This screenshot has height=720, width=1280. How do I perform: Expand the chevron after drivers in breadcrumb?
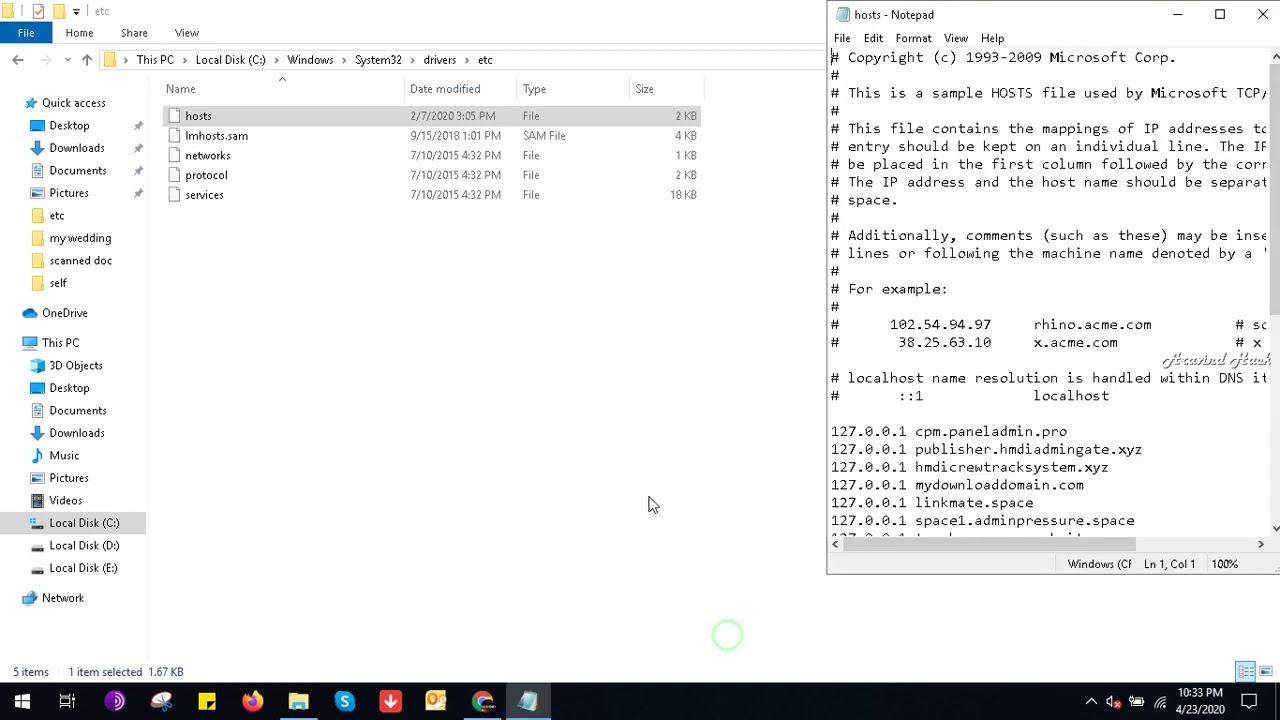point(467,60)
